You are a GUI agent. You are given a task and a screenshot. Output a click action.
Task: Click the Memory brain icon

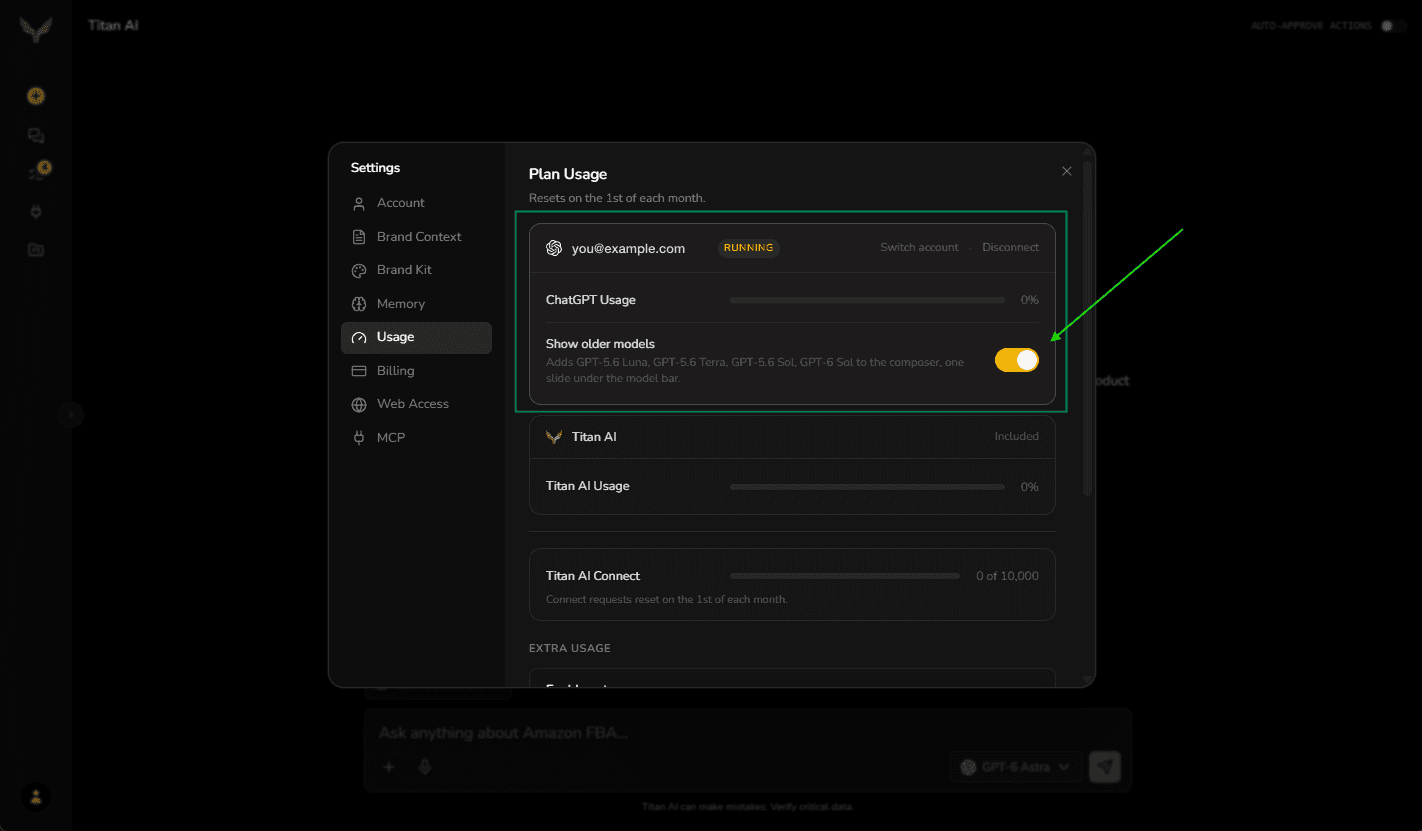click(x=359, y=304)
